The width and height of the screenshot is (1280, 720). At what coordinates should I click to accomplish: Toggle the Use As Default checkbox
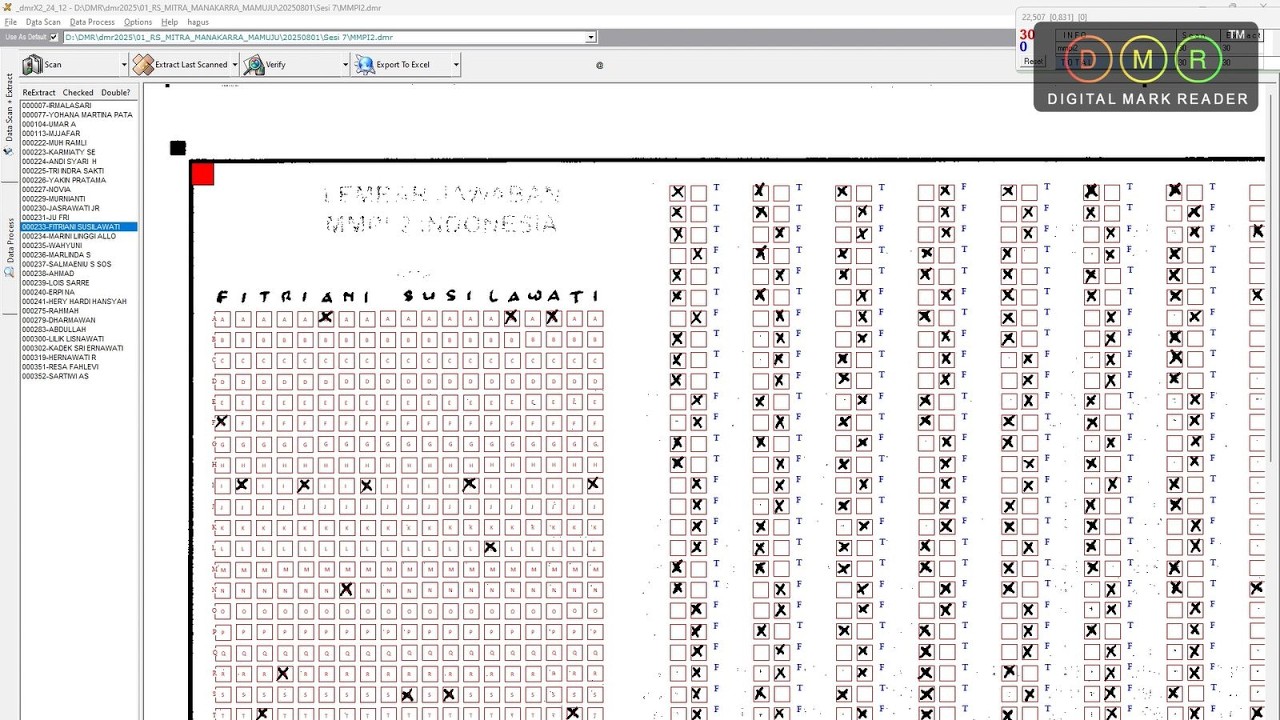pos(54,37)
